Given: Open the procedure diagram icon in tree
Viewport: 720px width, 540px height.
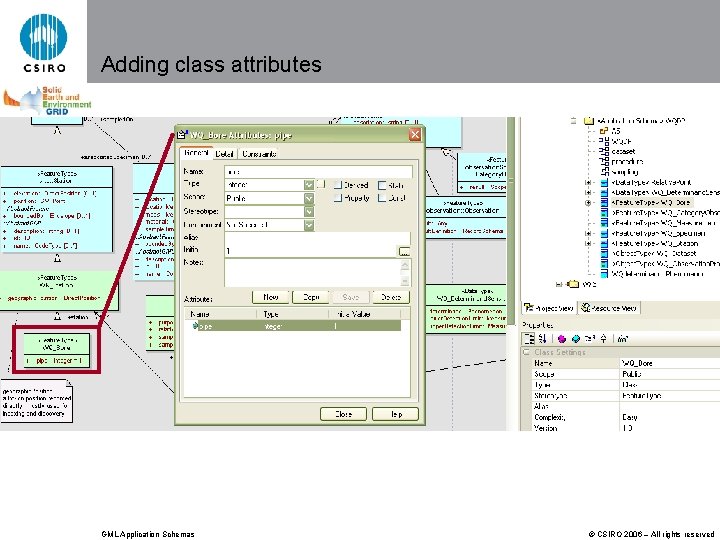Looking at the screenshot, I should pyautogui.click(x=604, y=161).
